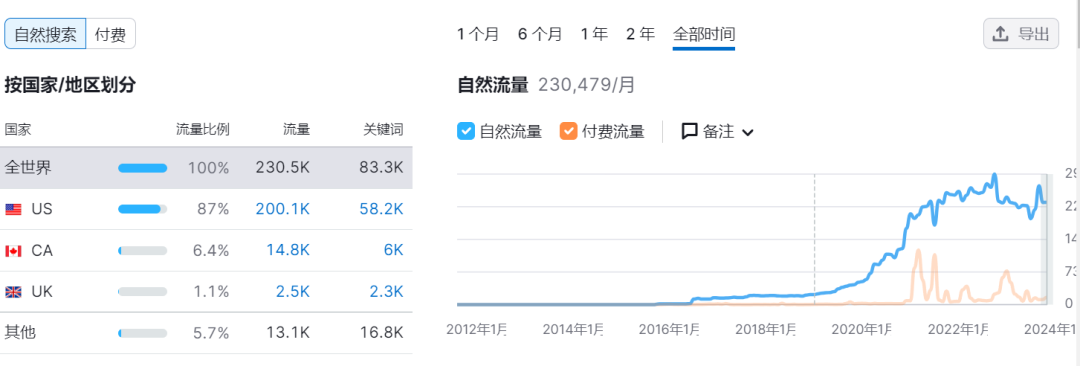
Task: Click the 2012年1月 axis label
Action: [476, 329]
